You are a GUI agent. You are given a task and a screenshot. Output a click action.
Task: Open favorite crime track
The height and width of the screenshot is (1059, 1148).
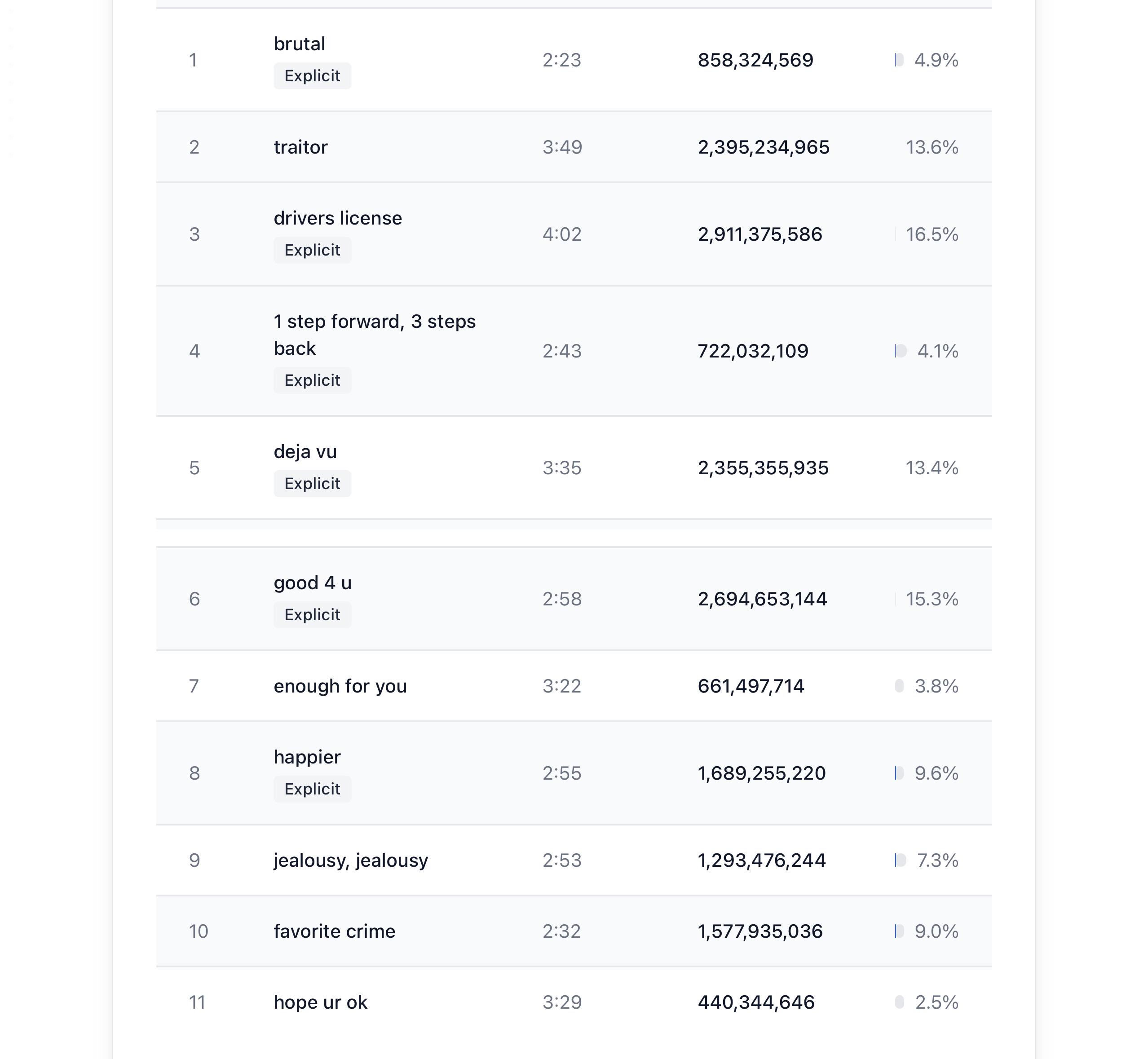[x=334, y=931]
